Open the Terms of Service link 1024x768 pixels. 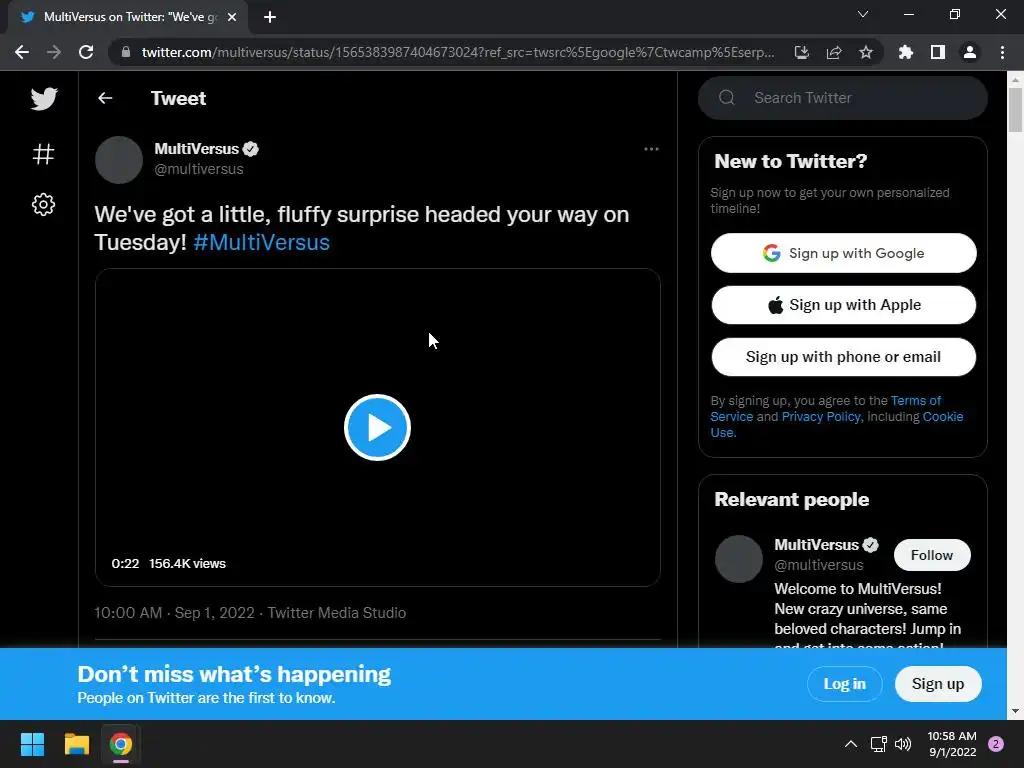tap(916, 400)
